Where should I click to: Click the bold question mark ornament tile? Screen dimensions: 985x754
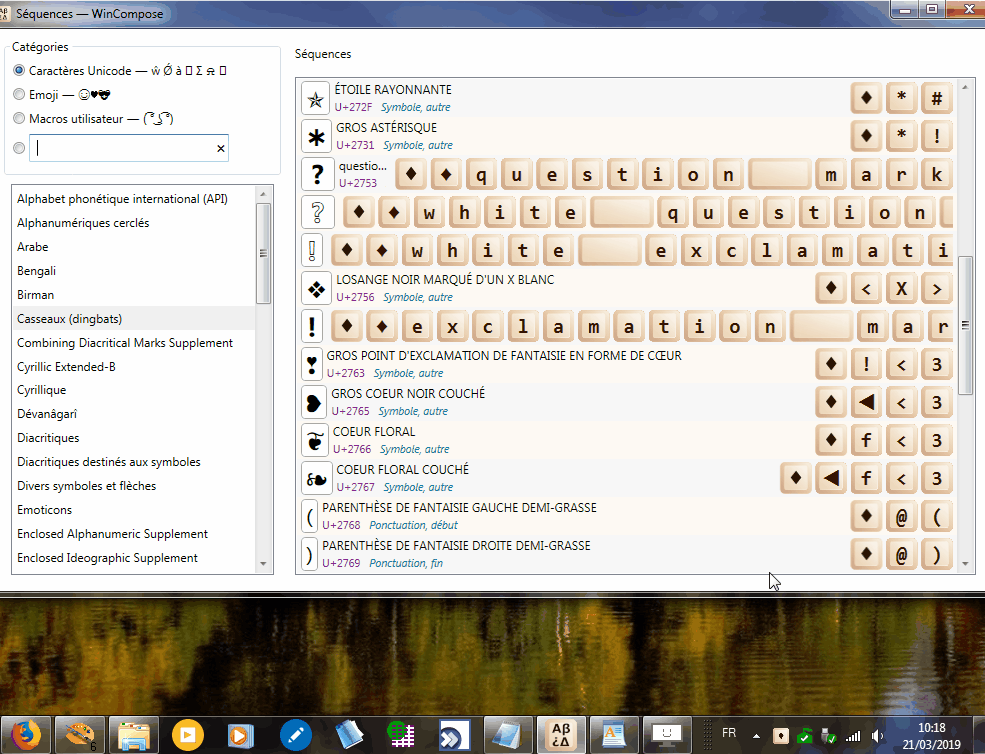click(317, 175)
